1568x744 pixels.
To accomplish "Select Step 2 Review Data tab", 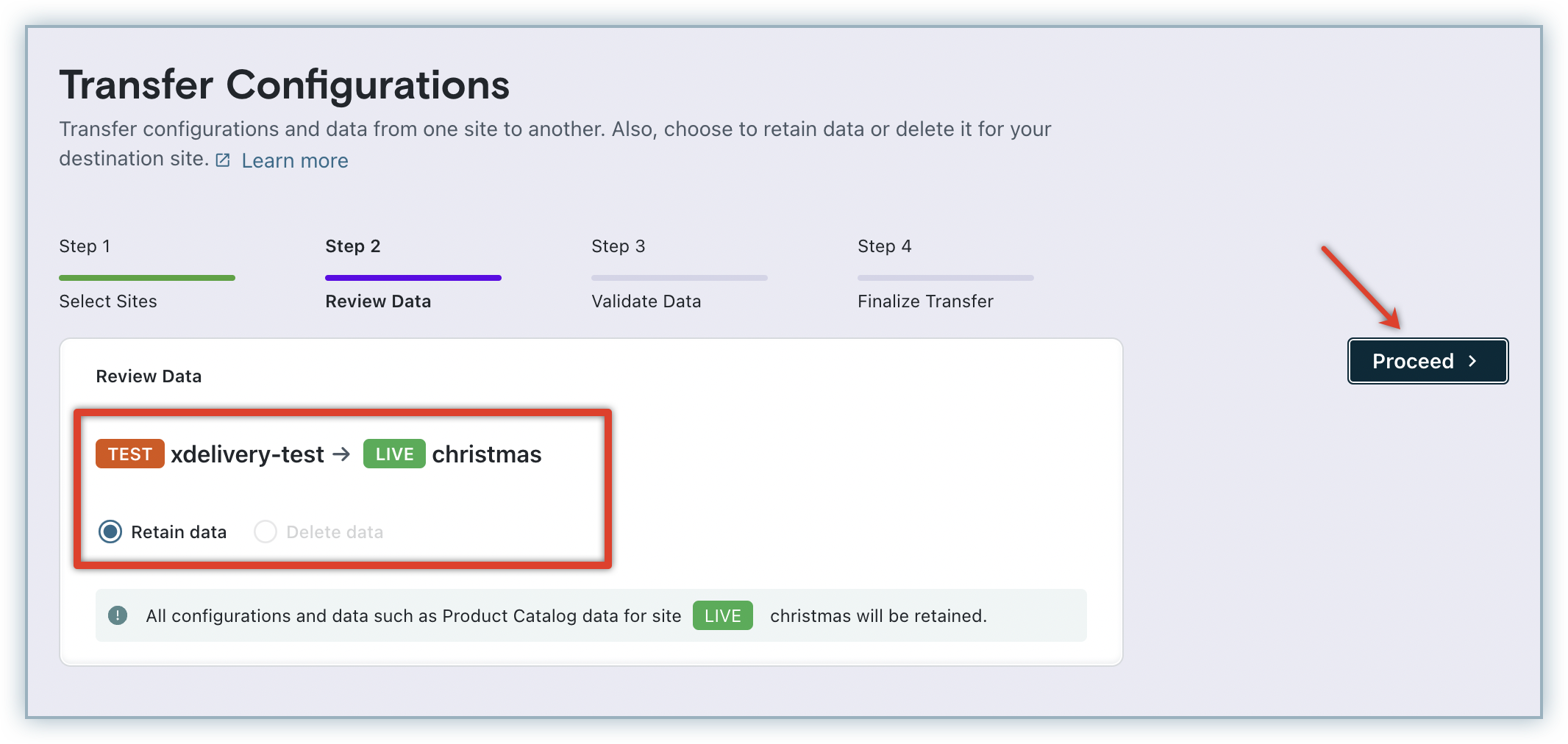I will point(378,301).
